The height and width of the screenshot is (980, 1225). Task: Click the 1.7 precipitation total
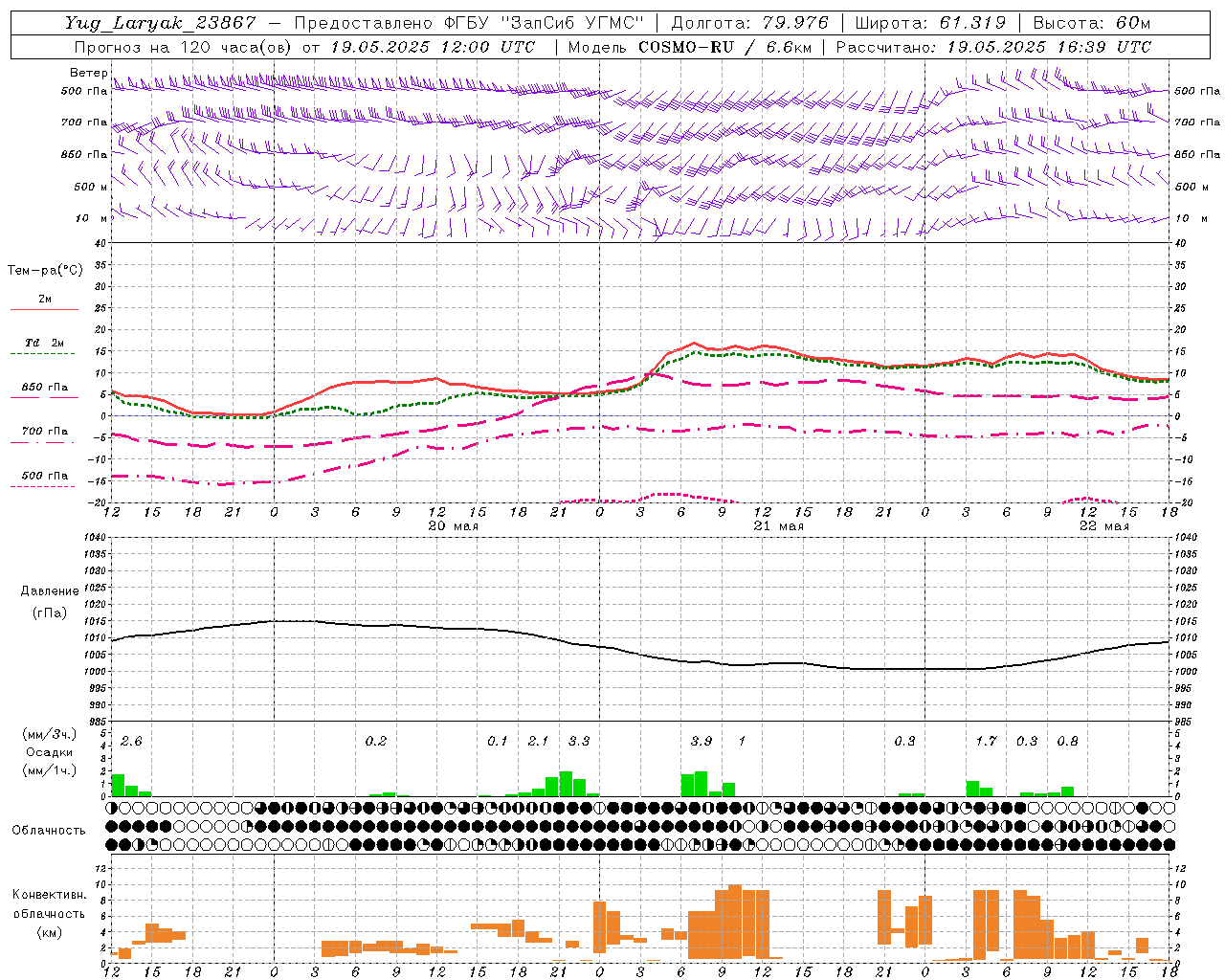tap(986, 742)
